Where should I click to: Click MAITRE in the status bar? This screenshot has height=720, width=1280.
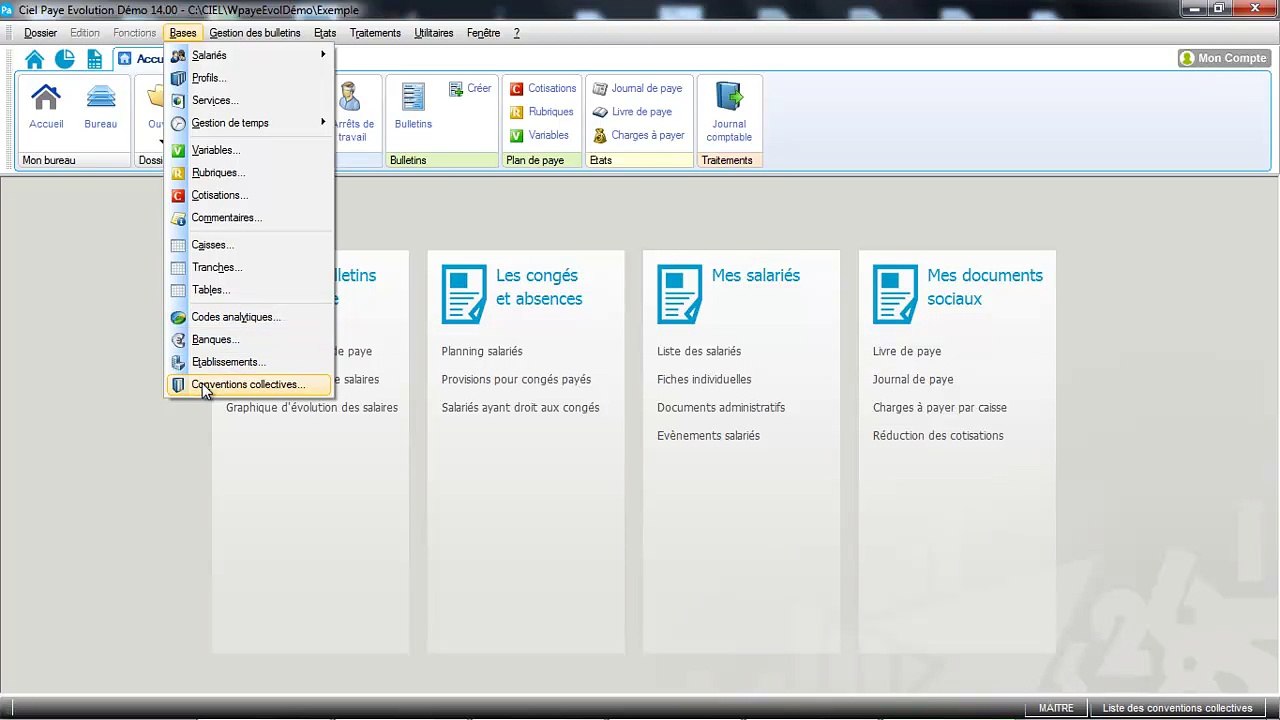pos(1056,708)
